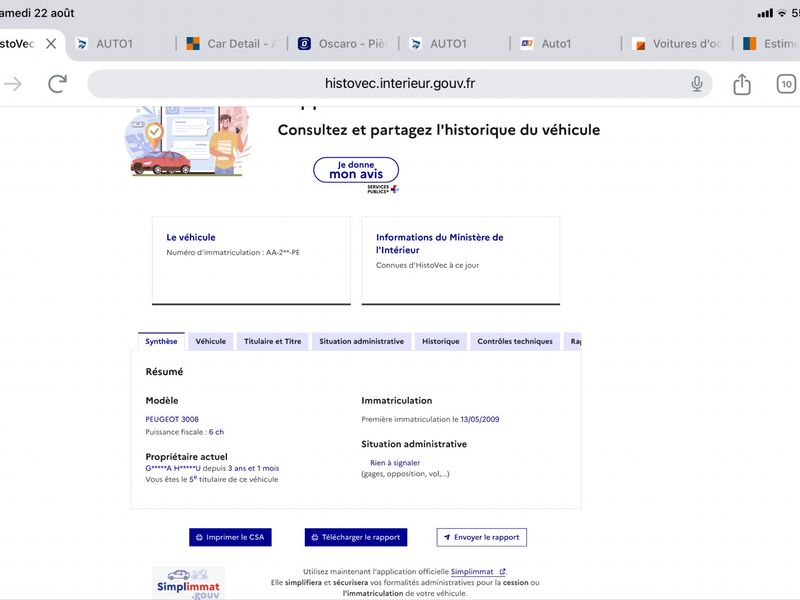Click the vehicle illustration image

[188, 141]
